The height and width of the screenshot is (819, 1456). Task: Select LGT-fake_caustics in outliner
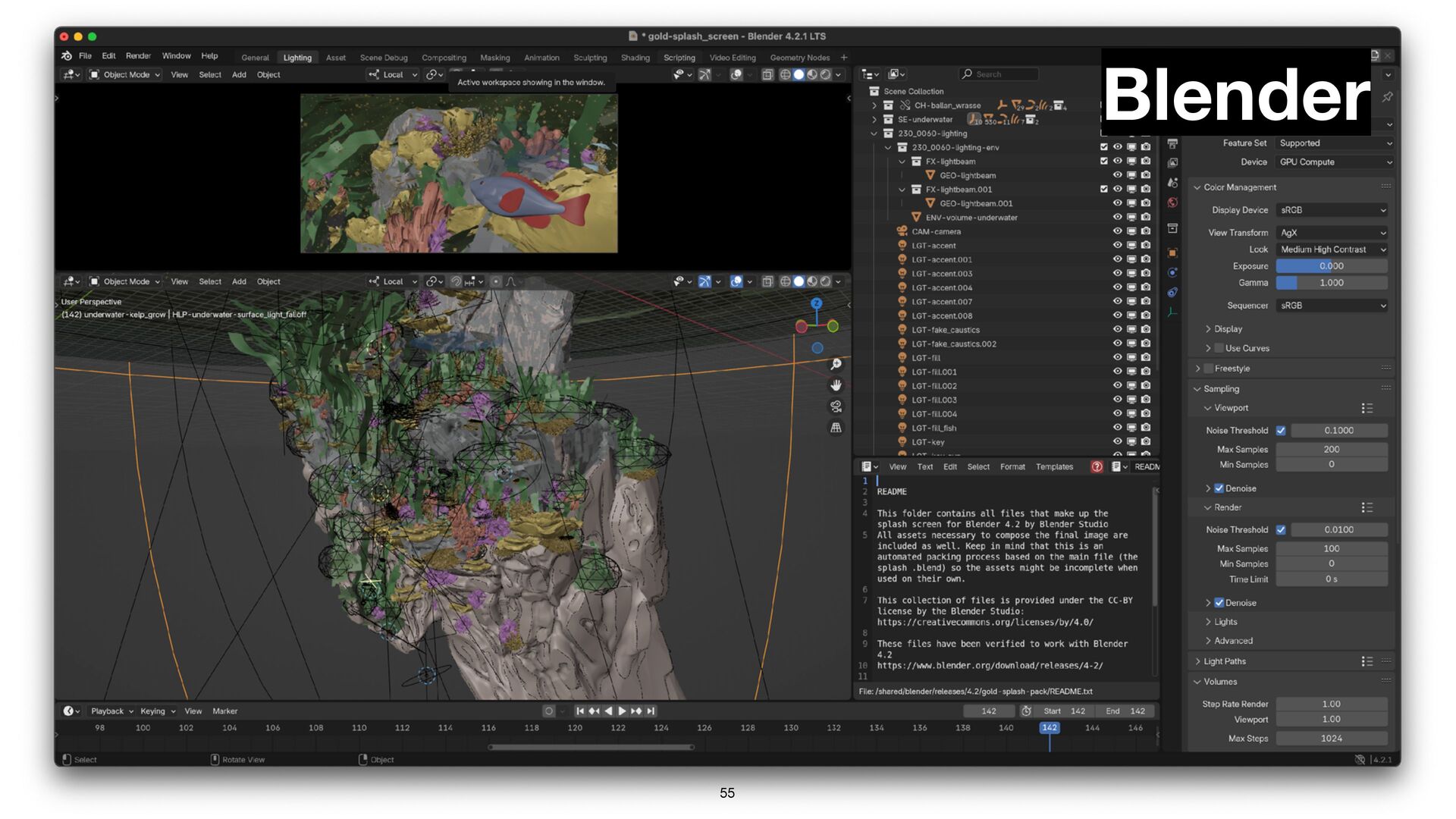946,330
